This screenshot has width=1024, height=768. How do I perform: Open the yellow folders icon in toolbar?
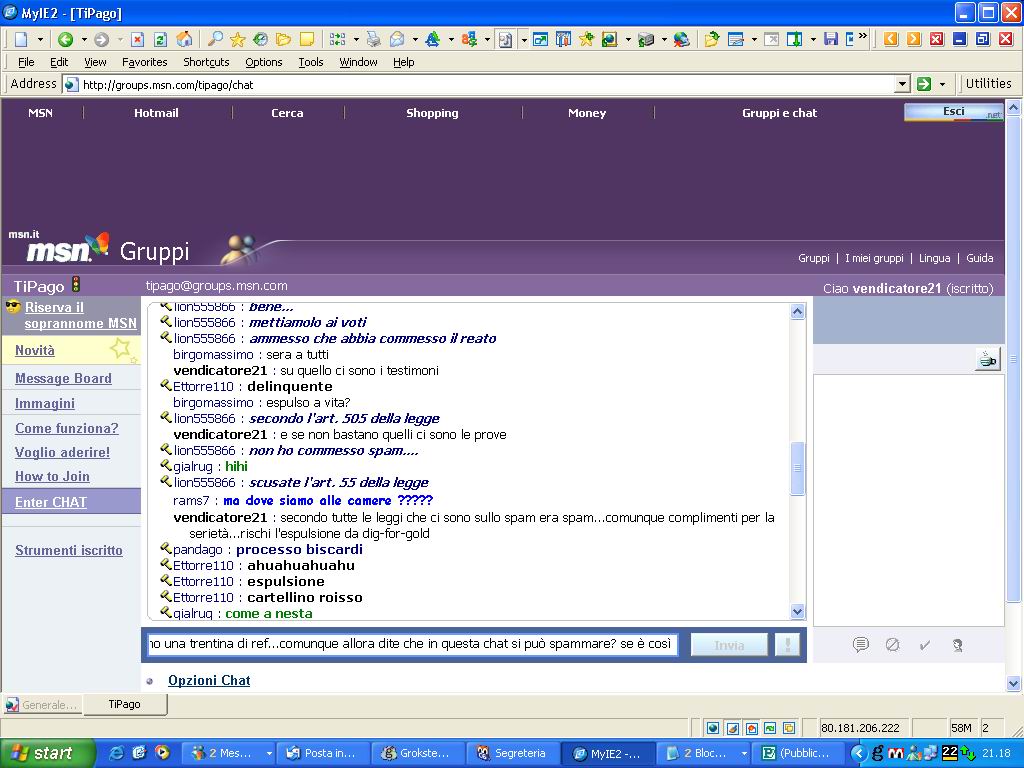pyautogui.click(x=283, y=40)
